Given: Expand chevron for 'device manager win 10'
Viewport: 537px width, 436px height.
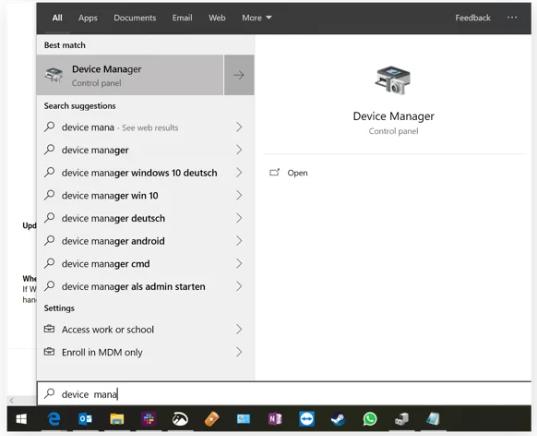Looking at the screenshot, I should [x=239, y=195].
